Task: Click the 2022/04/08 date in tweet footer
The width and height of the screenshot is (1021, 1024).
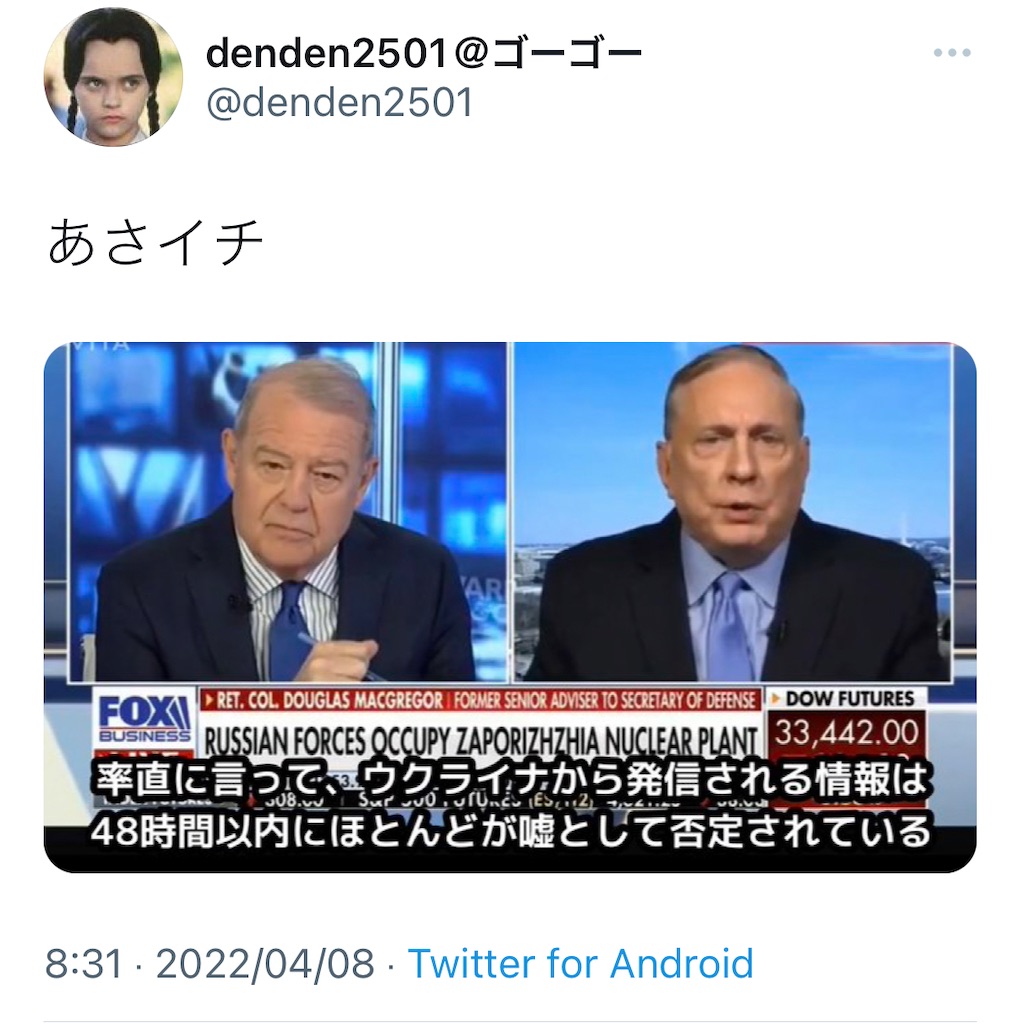Action: click(x=265, y=964)
